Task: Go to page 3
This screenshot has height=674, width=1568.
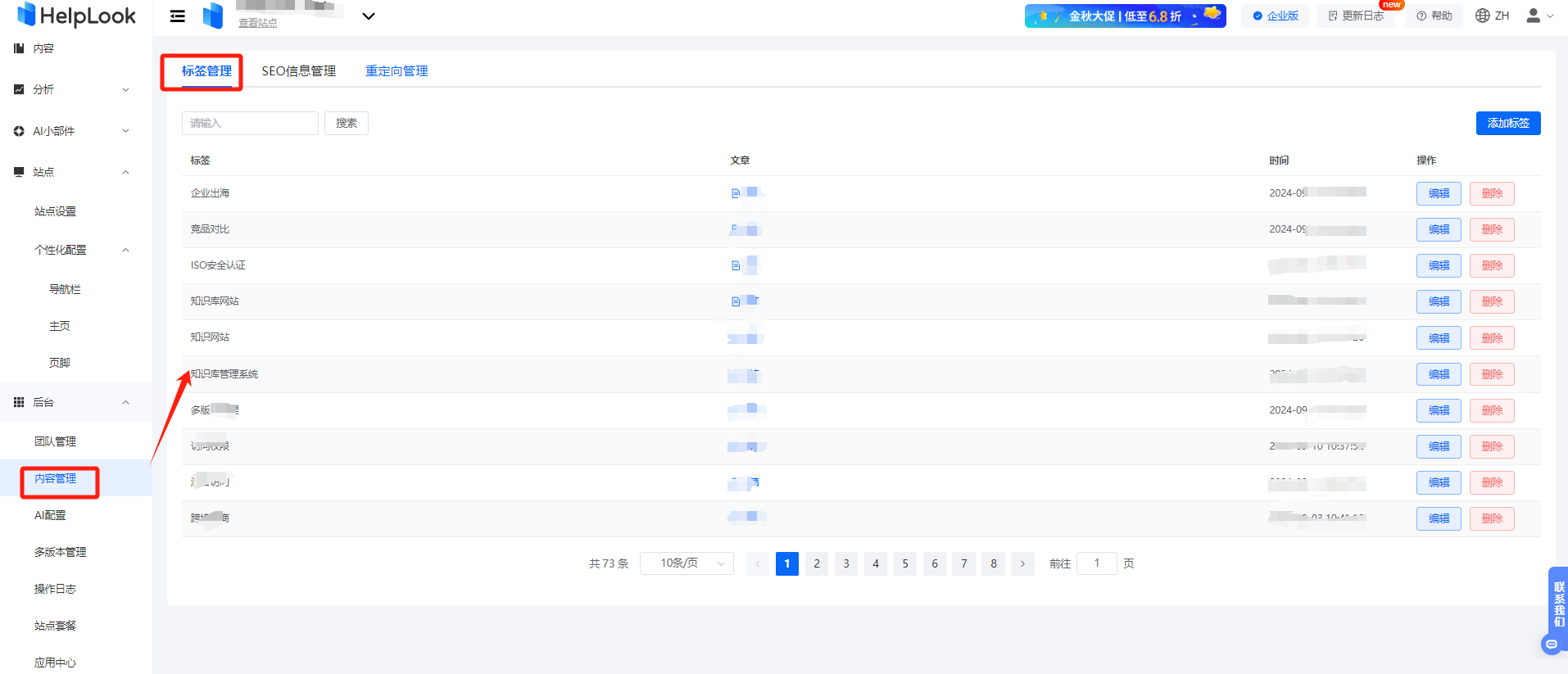Action: pyautogui.click(x=846, y=563)
